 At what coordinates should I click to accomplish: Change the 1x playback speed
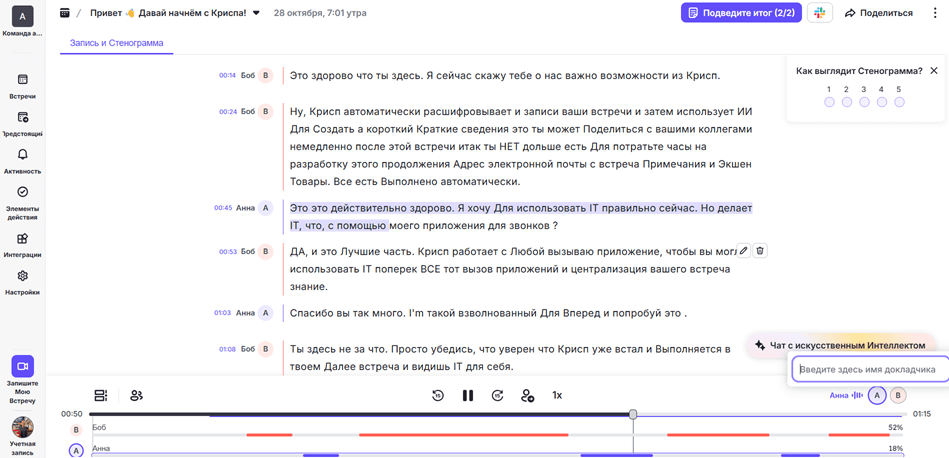(557, 396)
